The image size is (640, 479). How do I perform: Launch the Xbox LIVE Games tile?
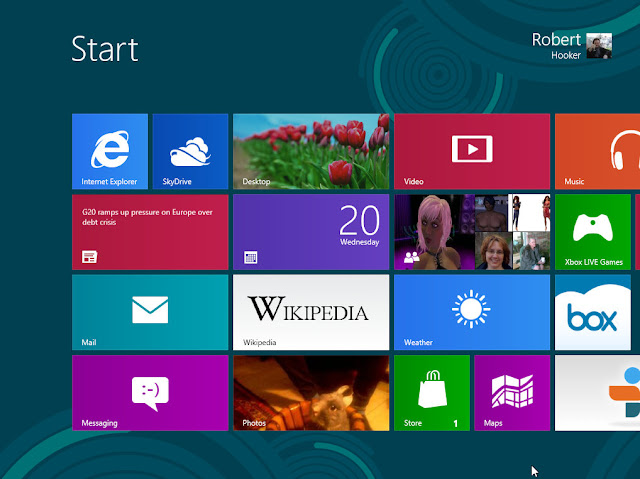[593, 232]
